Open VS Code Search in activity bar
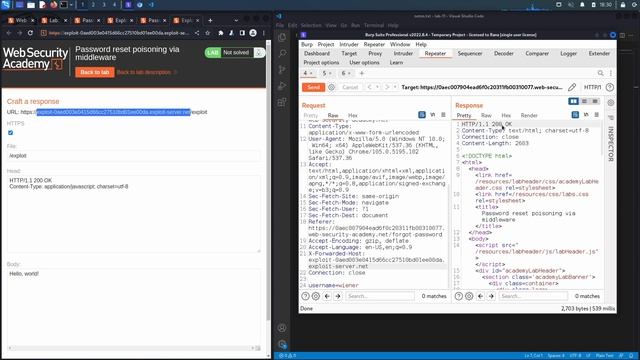The height and width of the screenshot is (360, 640). [x=282, y=53]
